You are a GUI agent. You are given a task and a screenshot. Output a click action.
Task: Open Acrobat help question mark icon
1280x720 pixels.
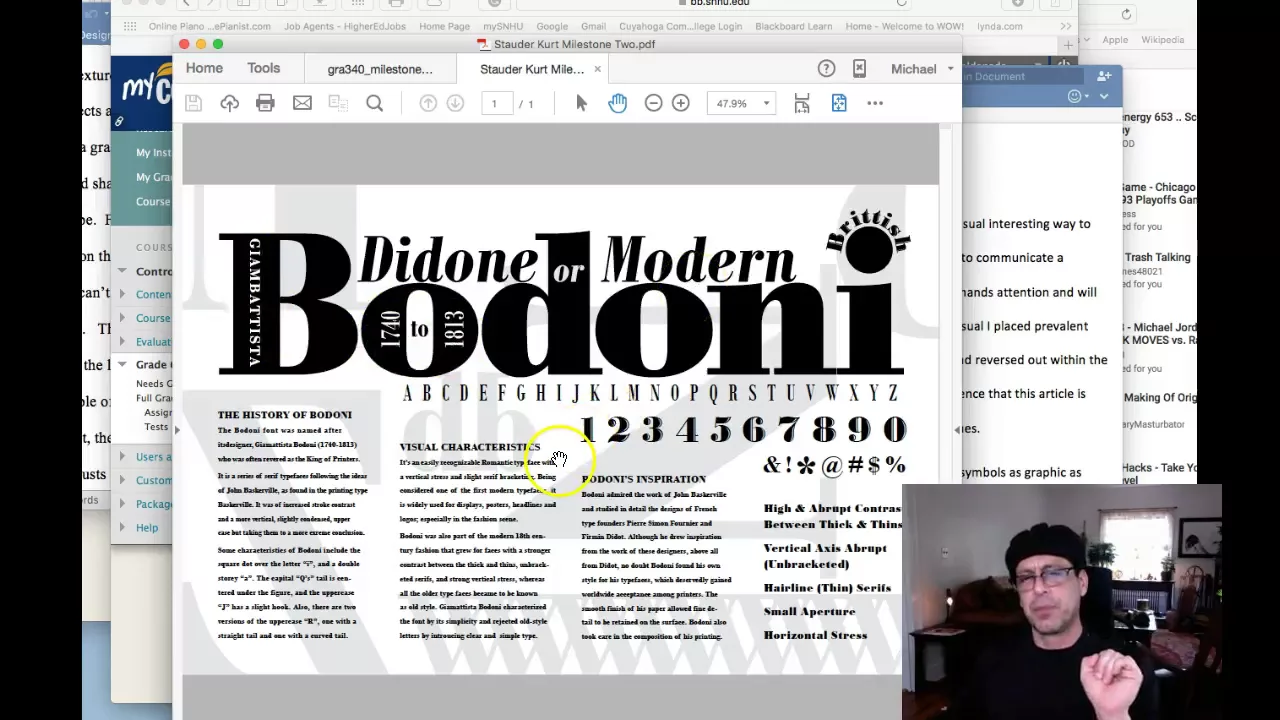pyautogui.click(x=826, y=68)
